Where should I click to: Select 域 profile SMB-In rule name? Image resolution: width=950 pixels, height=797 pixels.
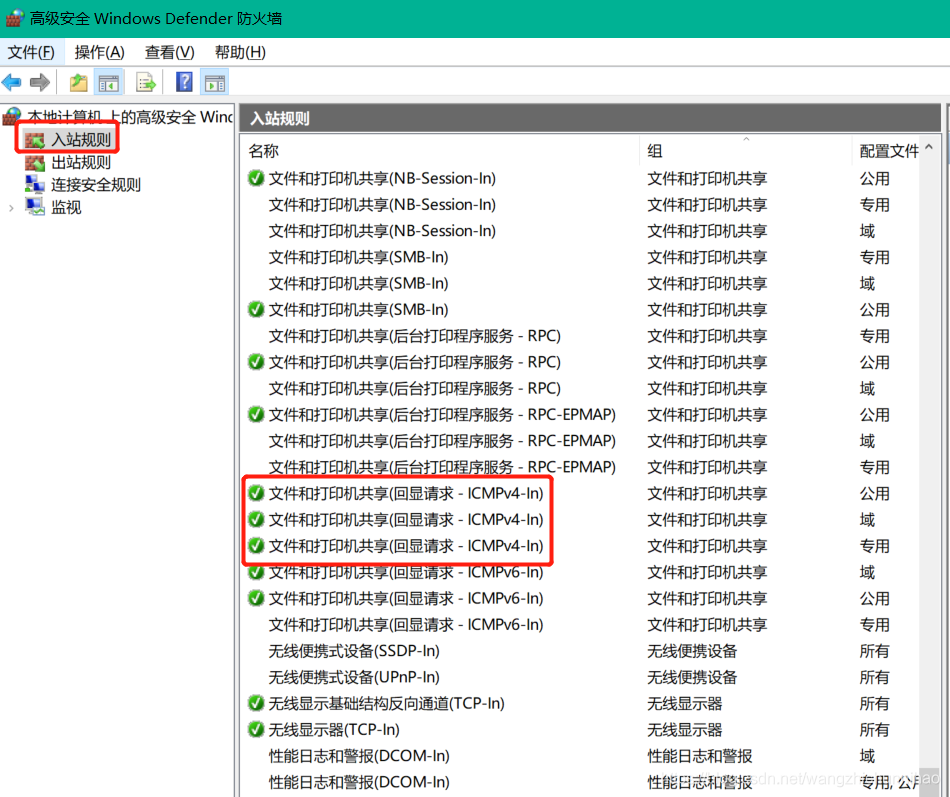pyautogui.click(x=358, y=283)
